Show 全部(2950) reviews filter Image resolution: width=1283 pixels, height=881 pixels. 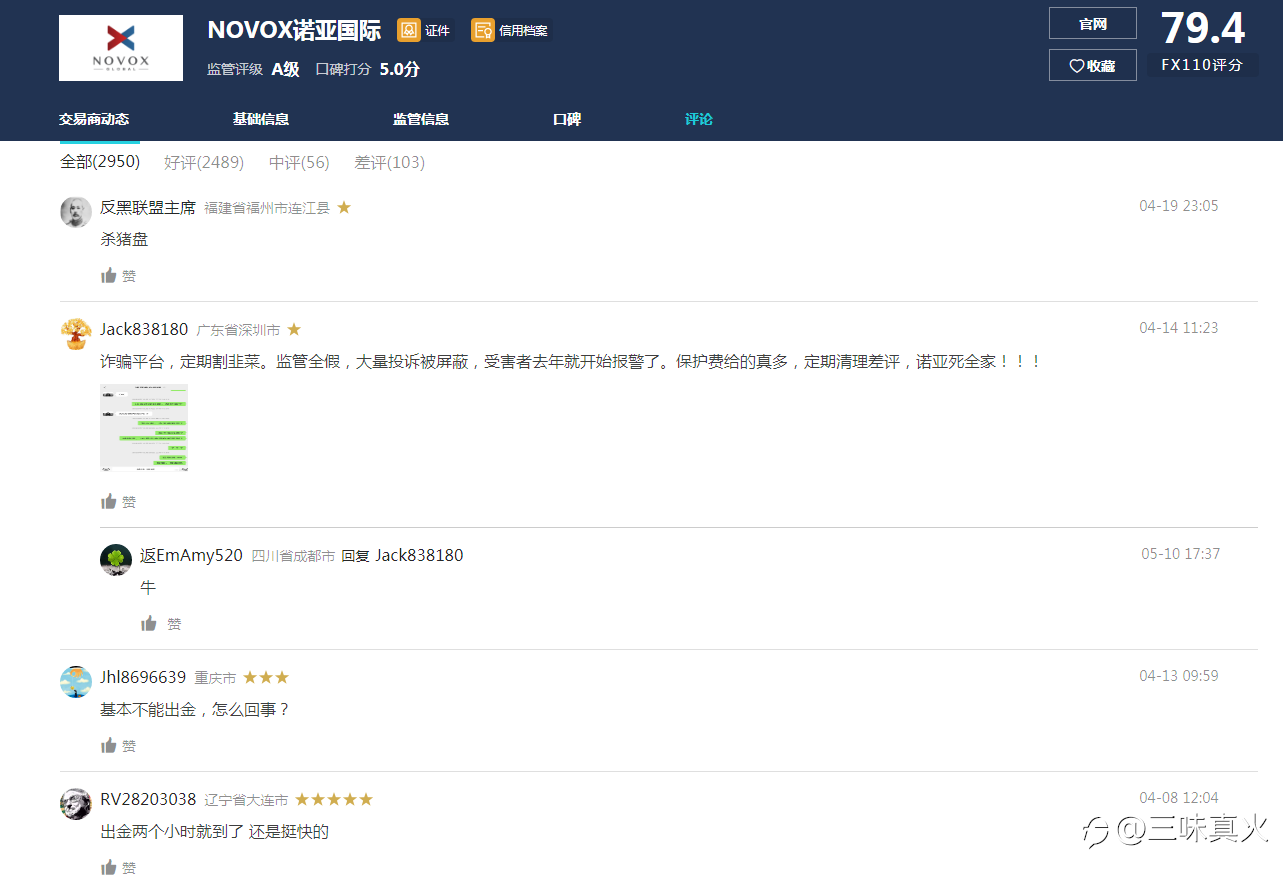100,162
